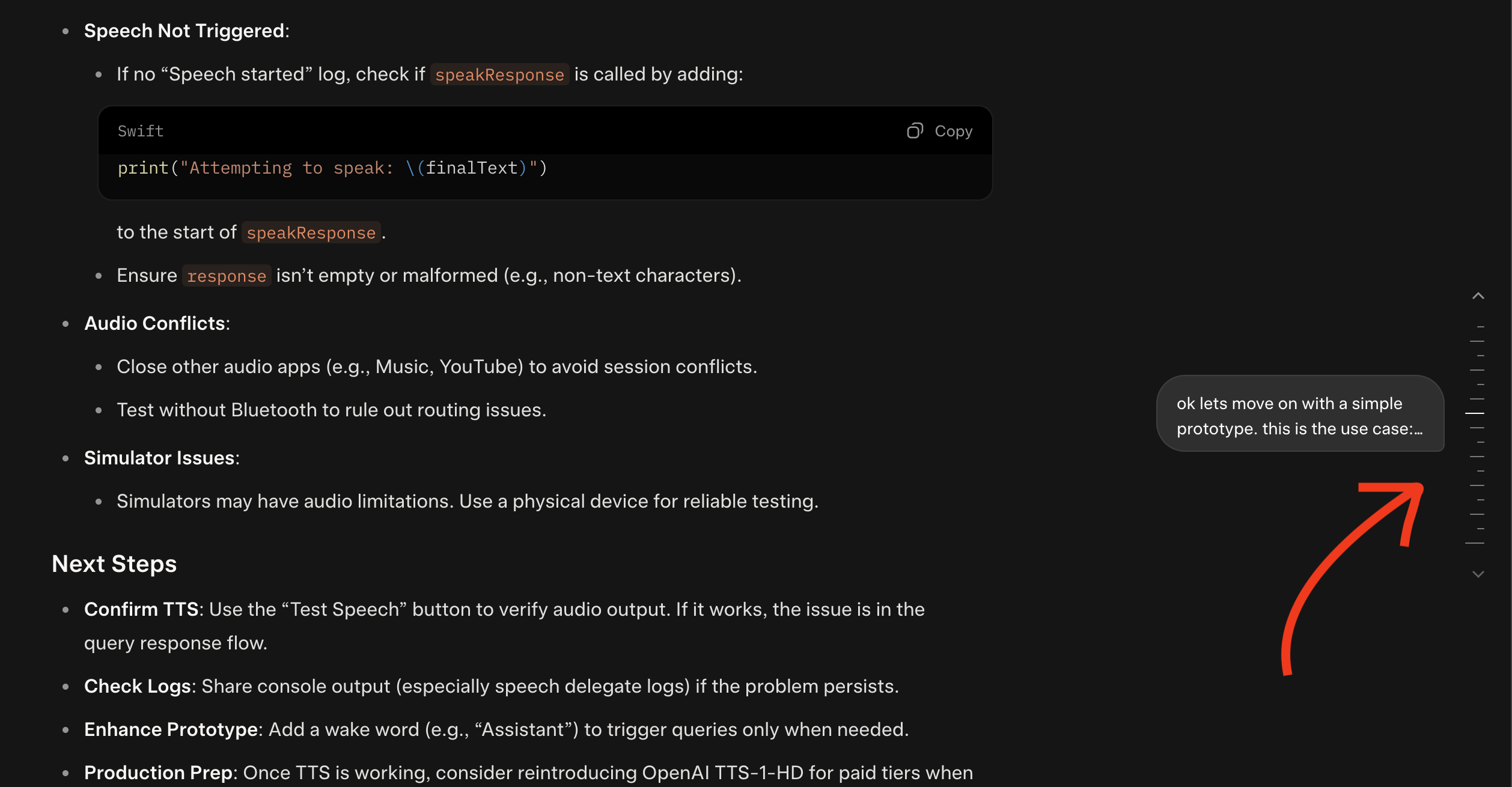Image resolution: width=1512 pixels, height=787 pixels.
Task: Jump to next message with the down chevron
Action: (x=1478, y=574)
